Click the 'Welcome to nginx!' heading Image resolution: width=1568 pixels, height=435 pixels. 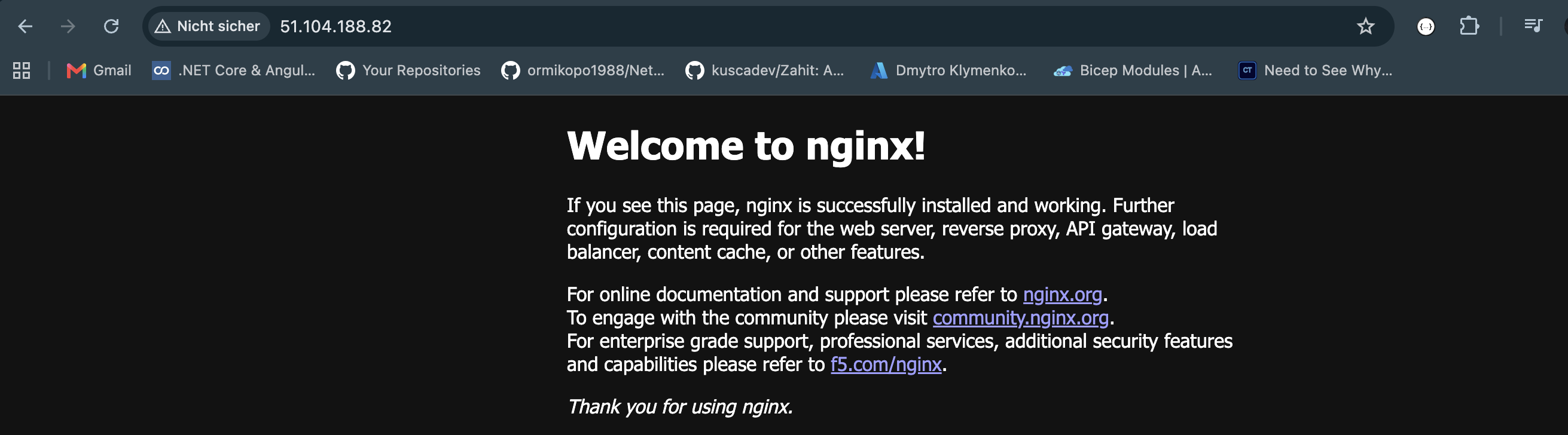pyautogui.click(x=746, y=146)
